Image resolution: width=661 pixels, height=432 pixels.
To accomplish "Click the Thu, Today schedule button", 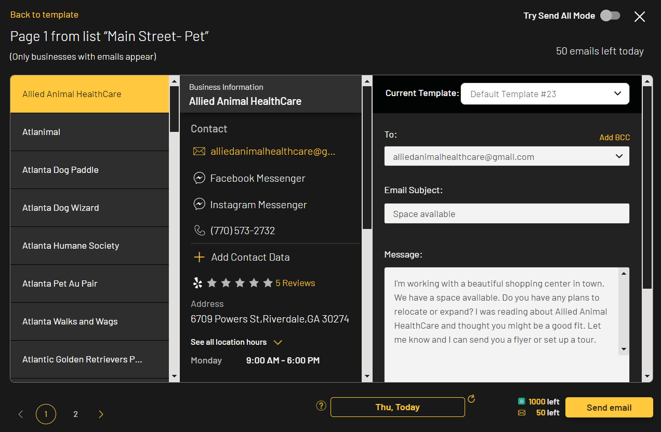I will click(398, 407).
